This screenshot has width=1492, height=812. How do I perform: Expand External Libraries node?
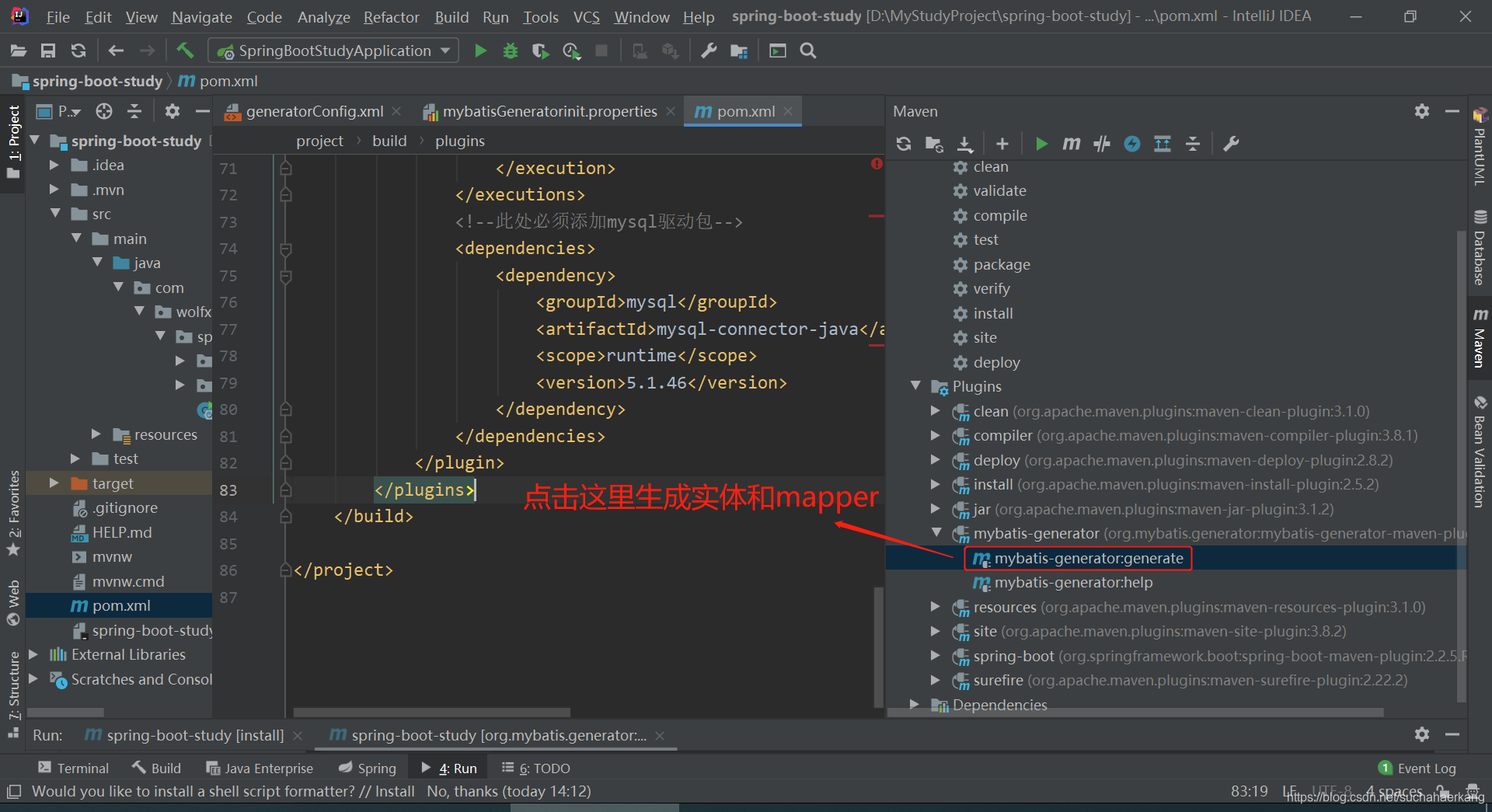click(x=33, y=655)
